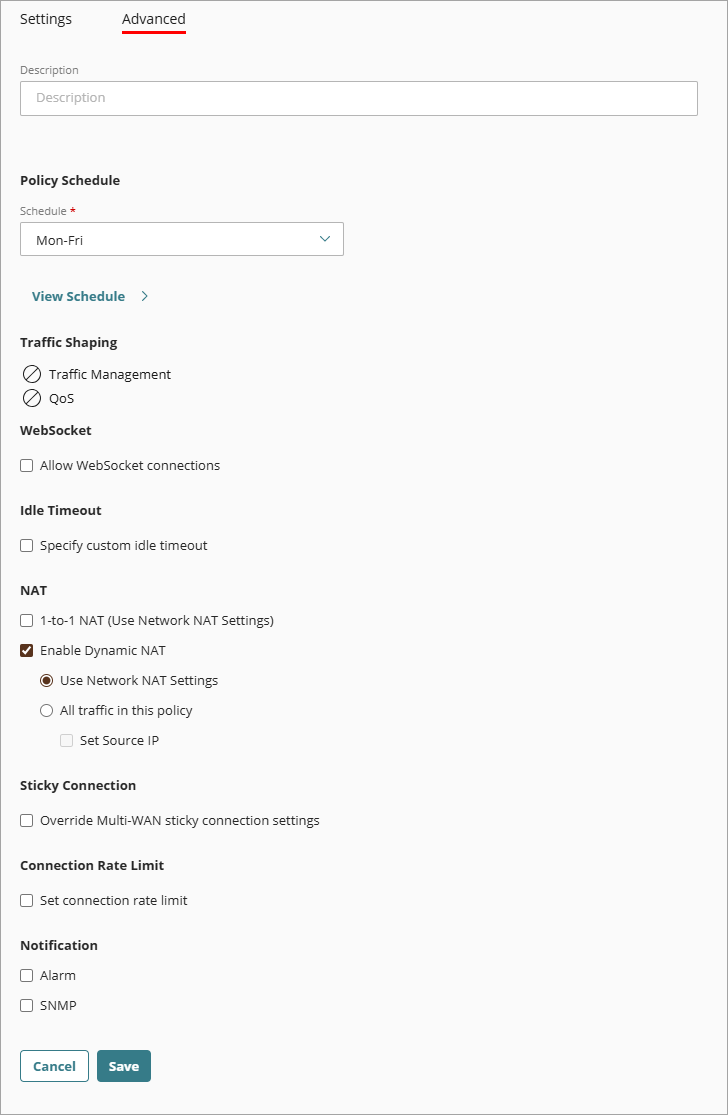Image resolution: width=728 pixels, height=1115 pixels.
Task: Enable Allow WebSocket connections
Action: (26, 465)
